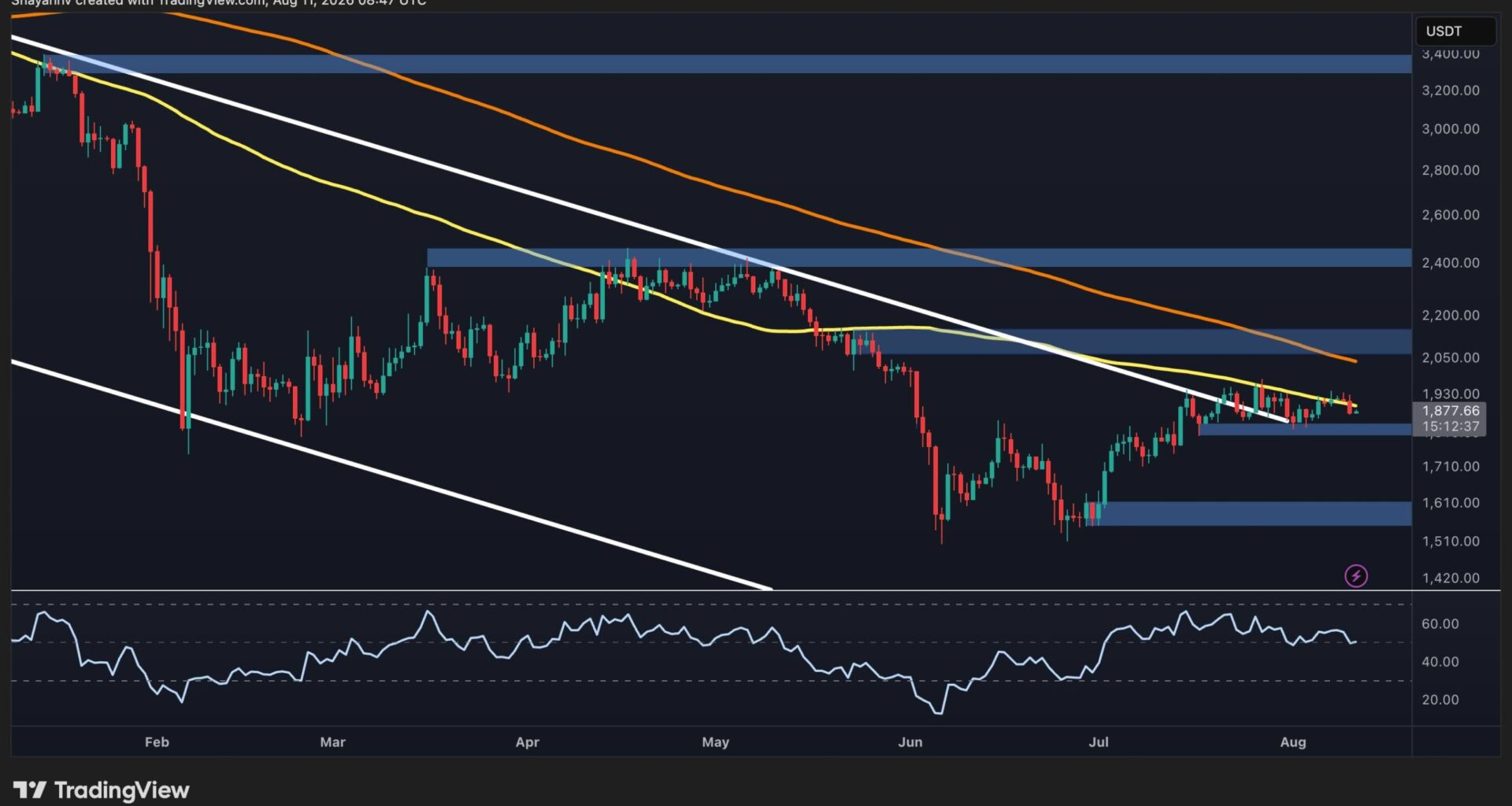This screenshot has height=806, width=1512.
Task: Click the Mar label on time axis
Action: 332,741
